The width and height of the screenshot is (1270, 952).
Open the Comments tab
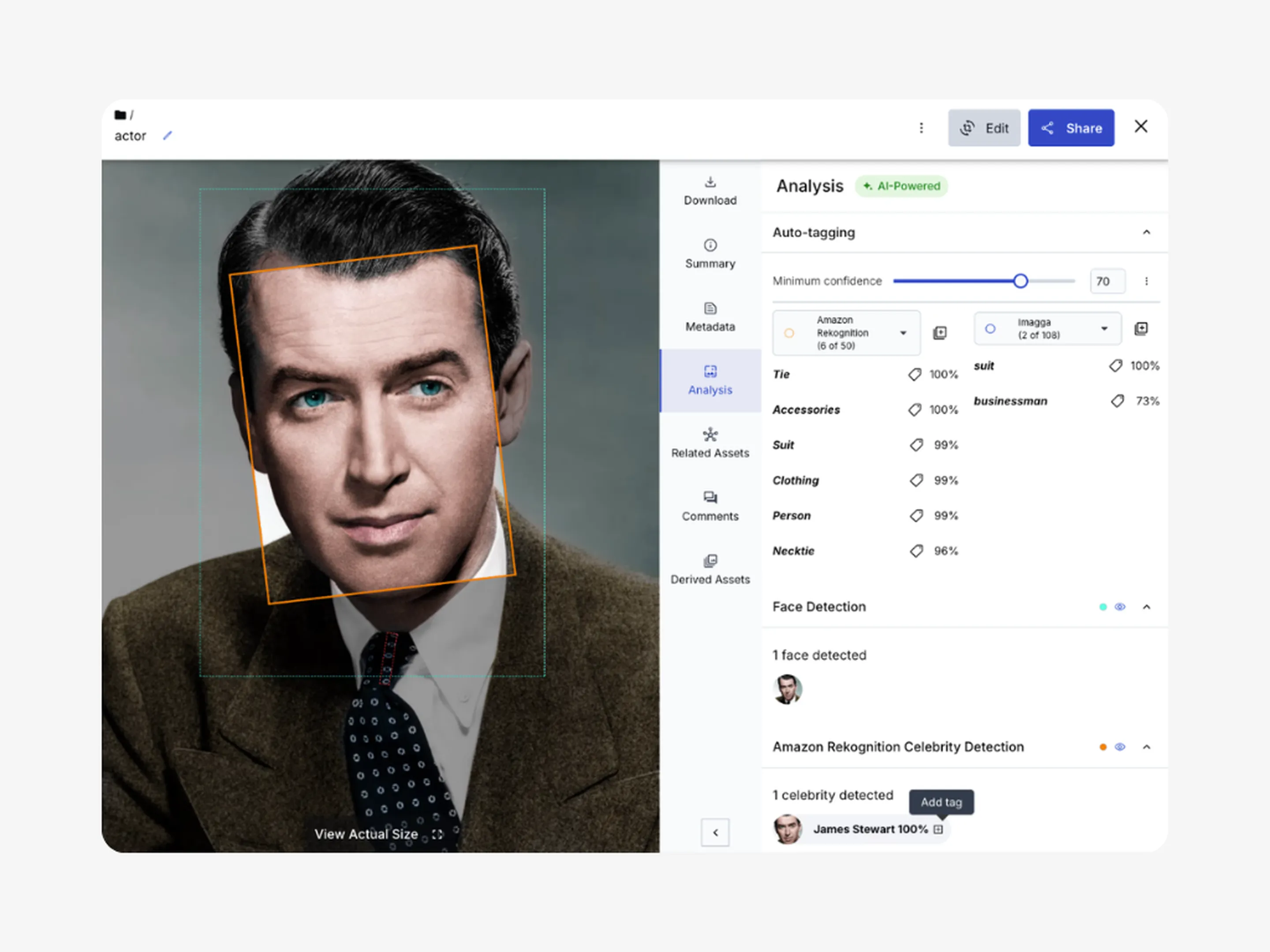(x=710, y=507)
